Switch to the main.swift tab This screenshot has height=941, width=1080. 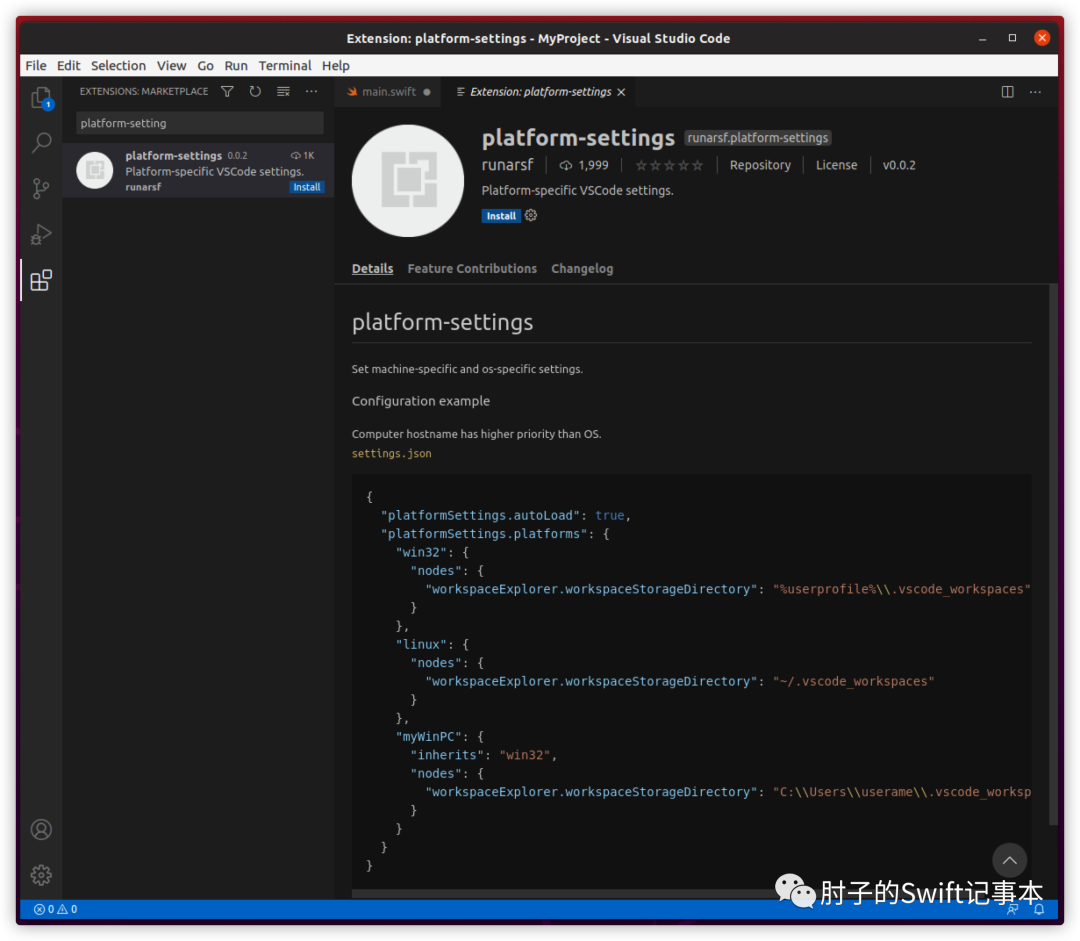click(x=389, y=92)
